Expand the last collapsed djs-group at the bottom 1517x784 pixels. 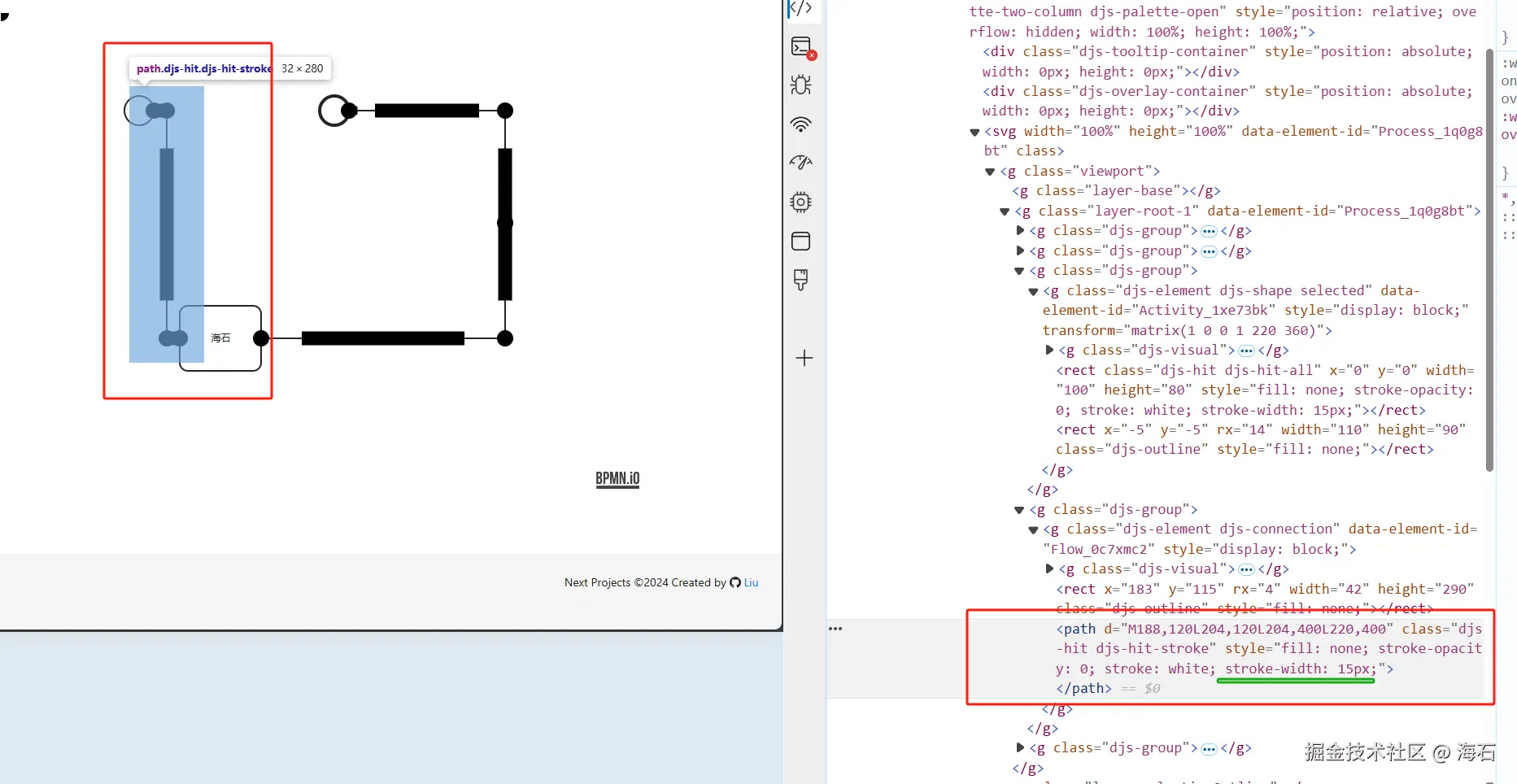pos(1020,748)
